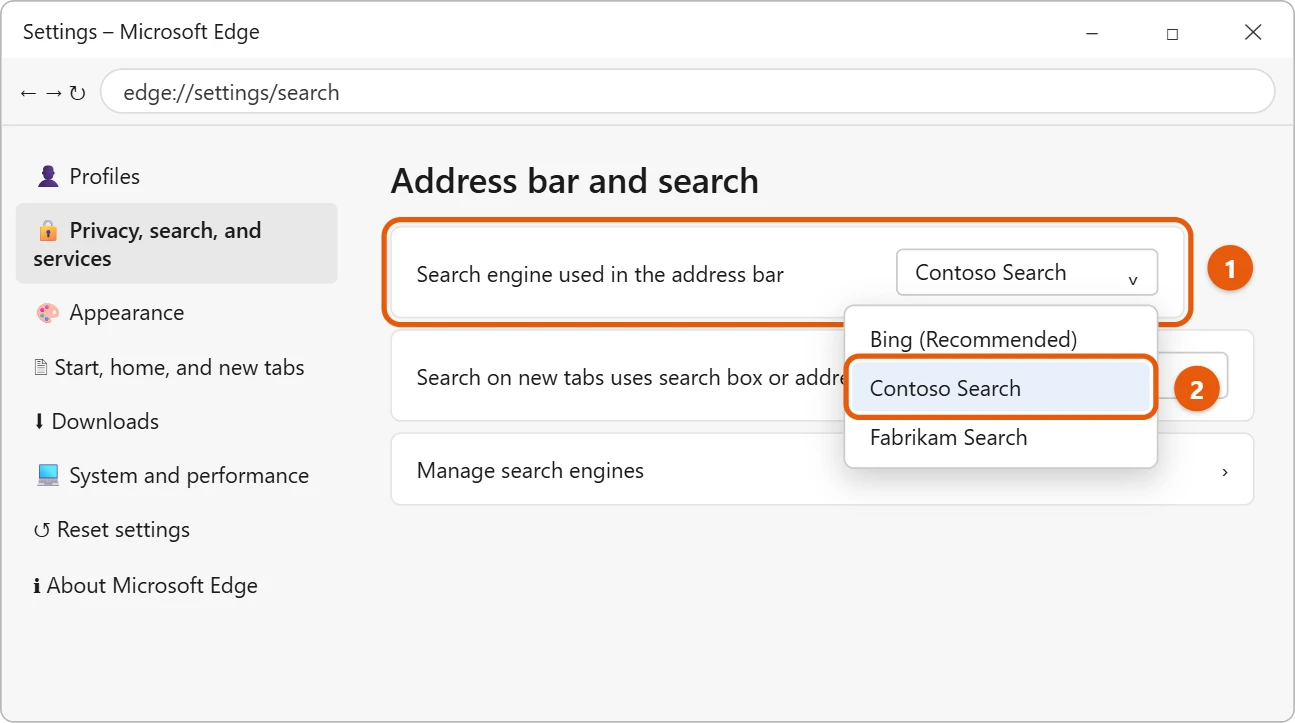Choose Bing (Recommended) from the list
The image size is (1295, 723).
(x=1001, y=339)
